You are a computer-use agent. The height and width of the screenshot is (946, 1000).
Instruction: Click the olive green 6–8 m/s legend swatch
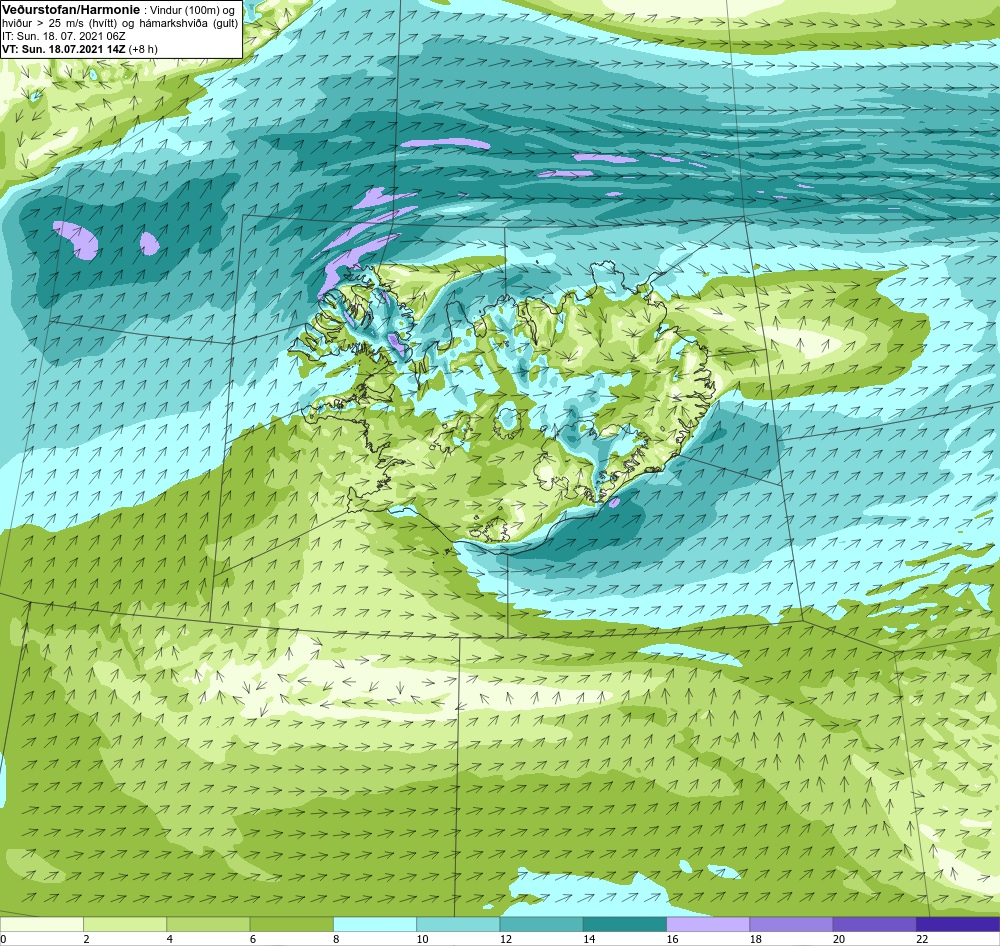(291, 924)
